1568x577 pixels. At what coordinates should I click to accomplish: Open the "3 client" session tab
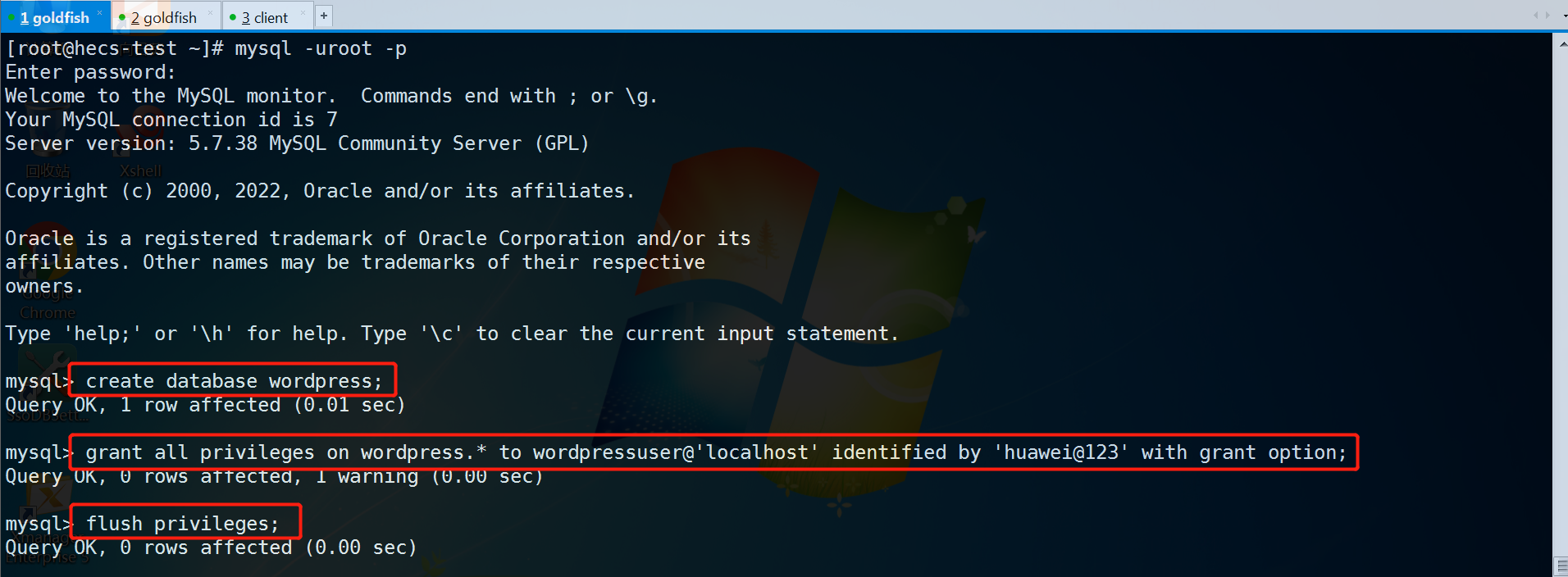pos(264,17)
